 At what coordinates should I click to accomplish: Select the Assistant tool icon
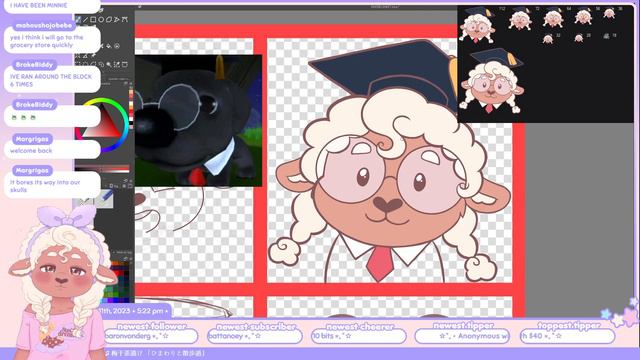point(78,56)
